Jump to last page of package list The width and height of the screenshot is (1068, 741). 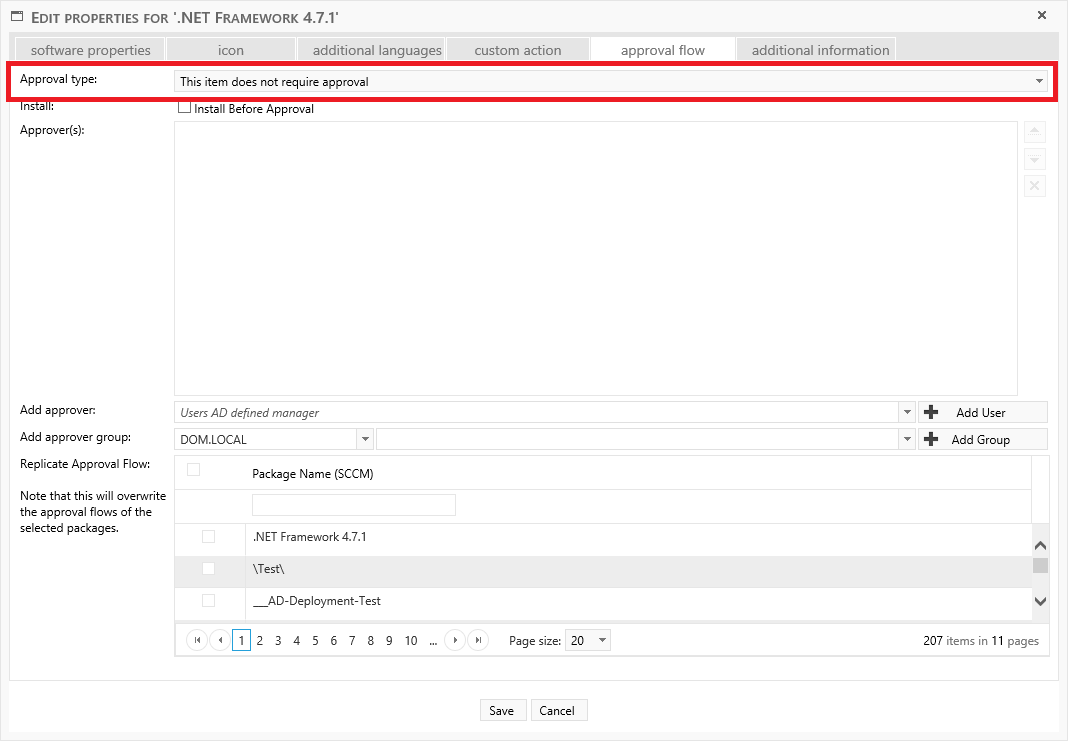coord(478,641)
